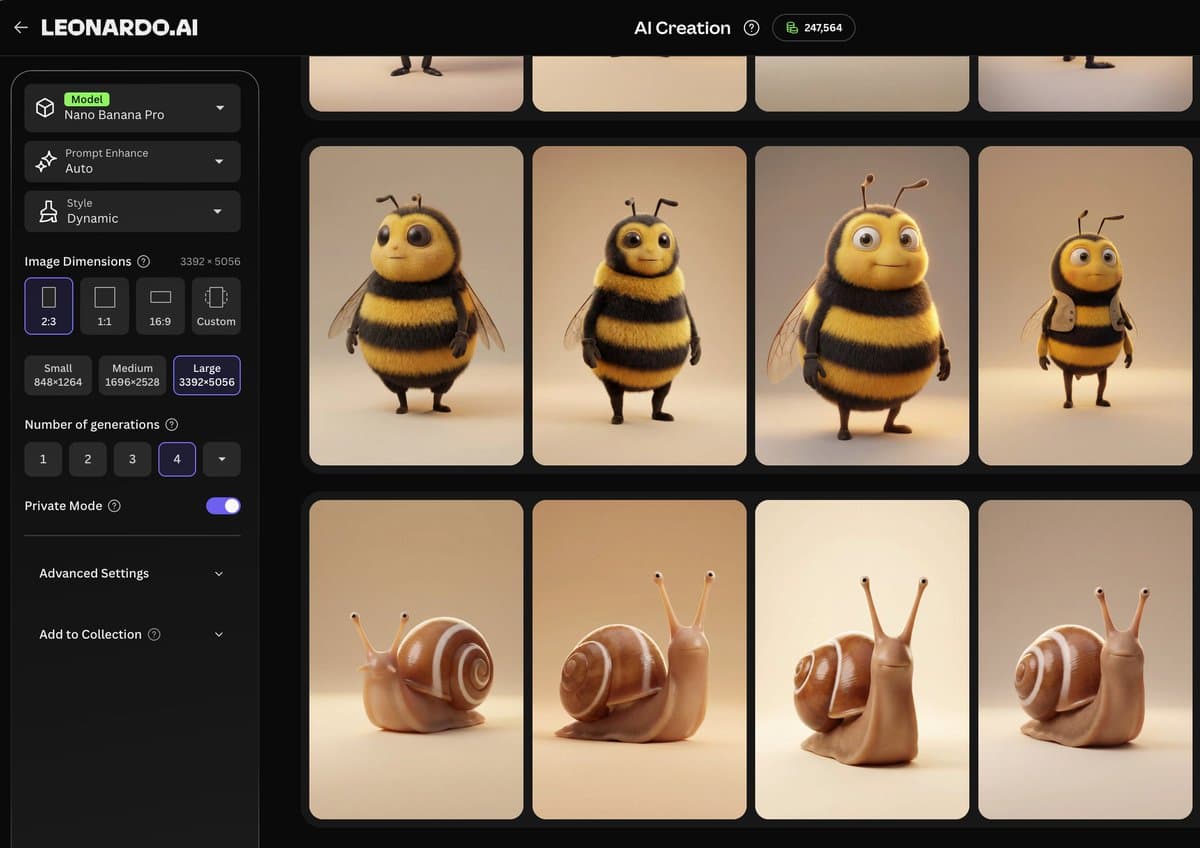
Task: Click the Model cube icon
Action: point(44,107)
